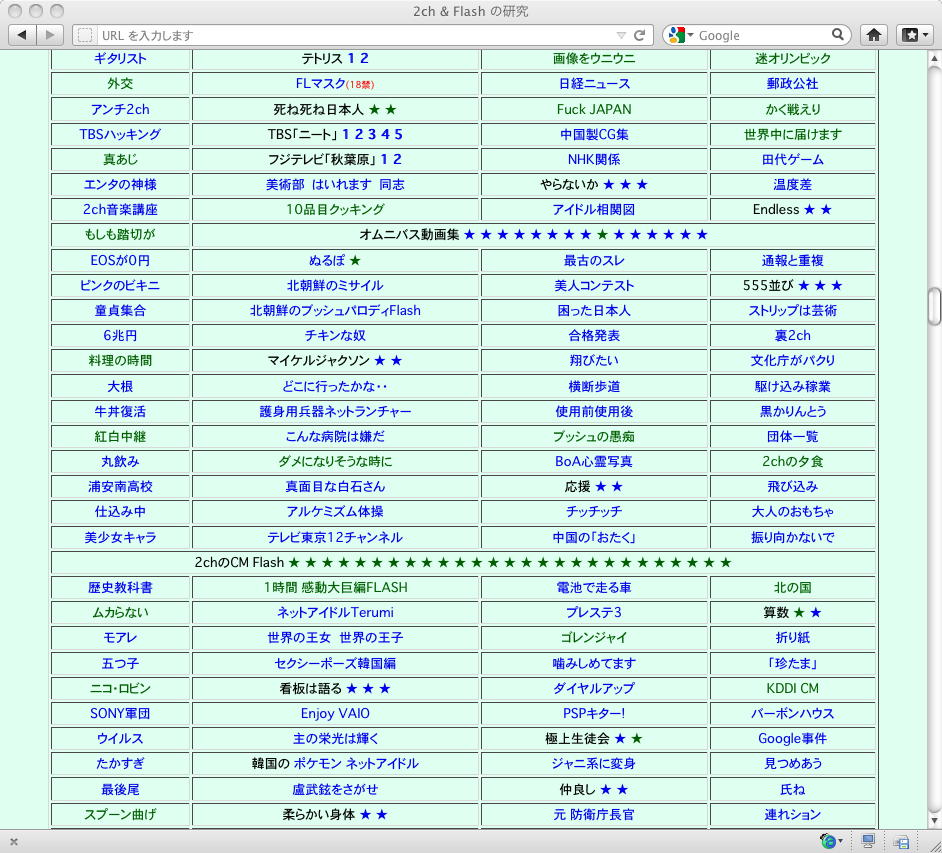Focus the URL address field
Viewport: 942px width, 853px height.
[356, 35]
